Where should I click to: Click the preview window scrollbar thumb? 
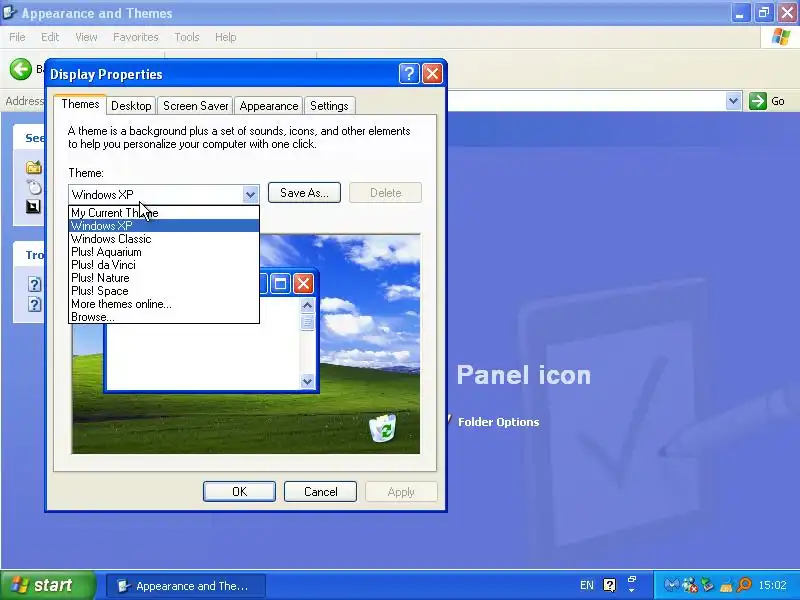tap(307, 322)
